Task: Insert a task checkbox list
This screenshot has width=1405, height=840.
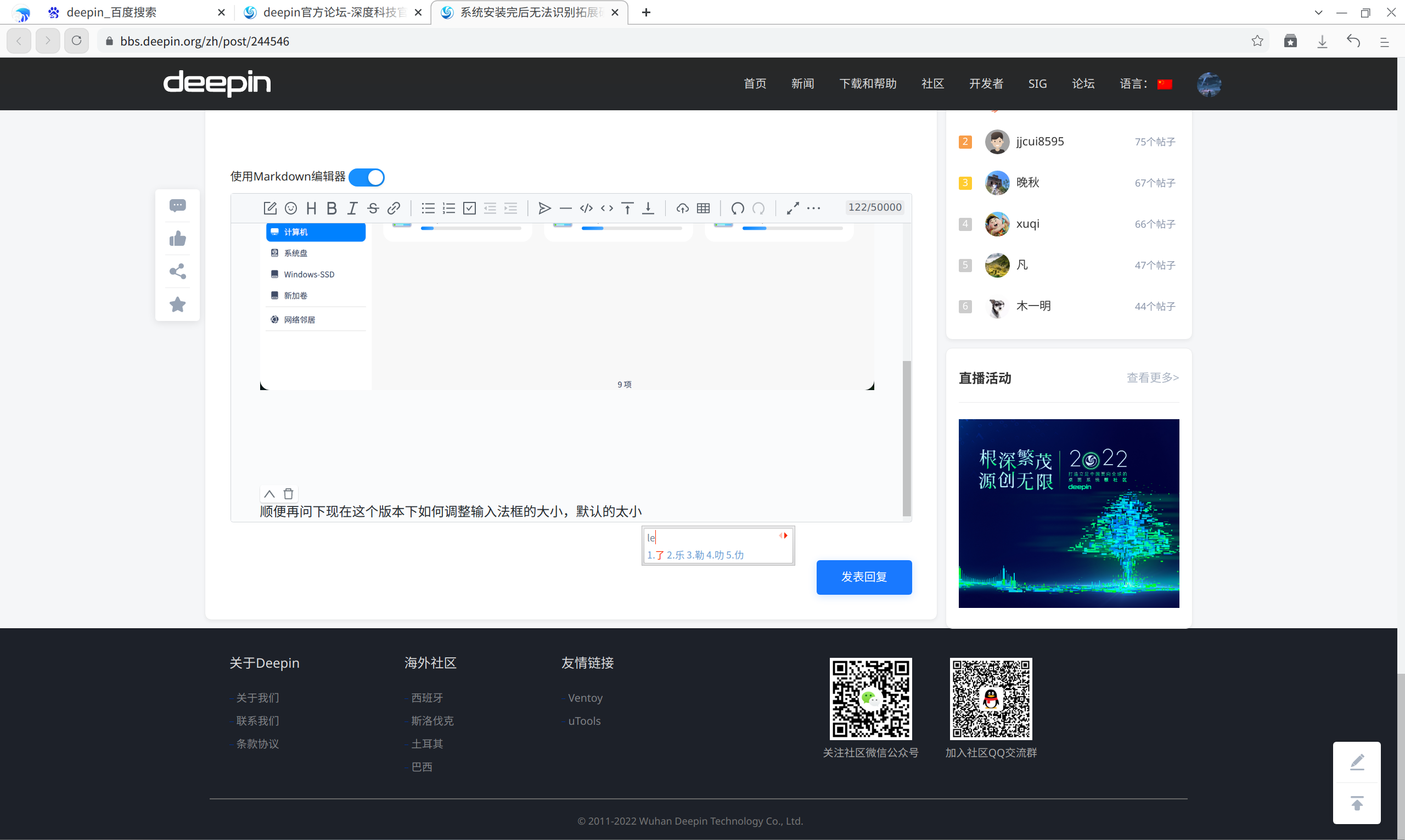Action: (469, 208)
